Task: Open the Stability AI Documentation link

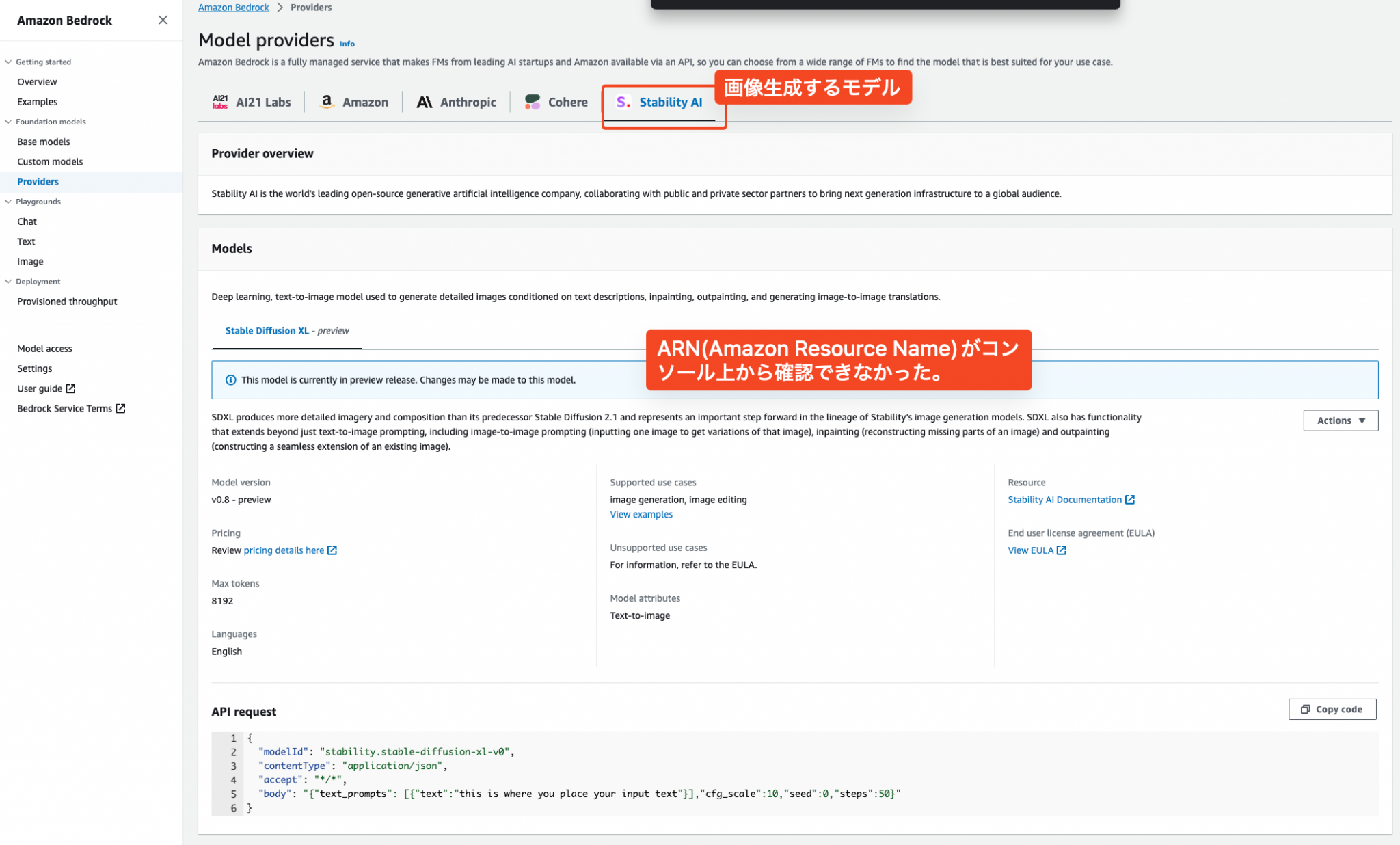Action: click(1064, 499)
